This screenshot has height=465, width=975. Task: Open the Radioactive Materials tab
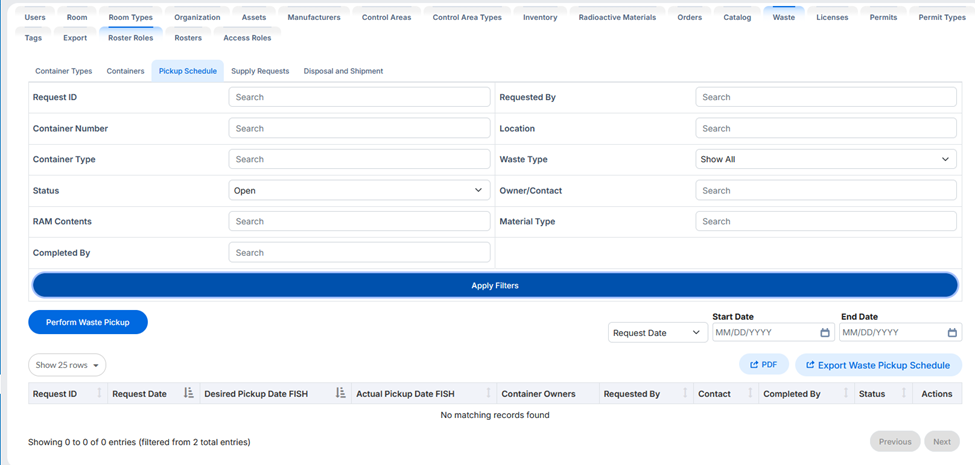[x=617, y=17]
